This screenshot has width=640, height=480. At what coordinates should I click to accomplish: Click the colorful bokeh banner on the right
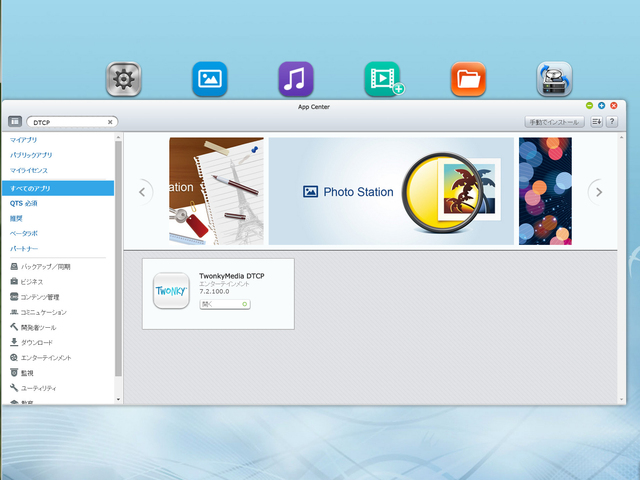point(545,191)
